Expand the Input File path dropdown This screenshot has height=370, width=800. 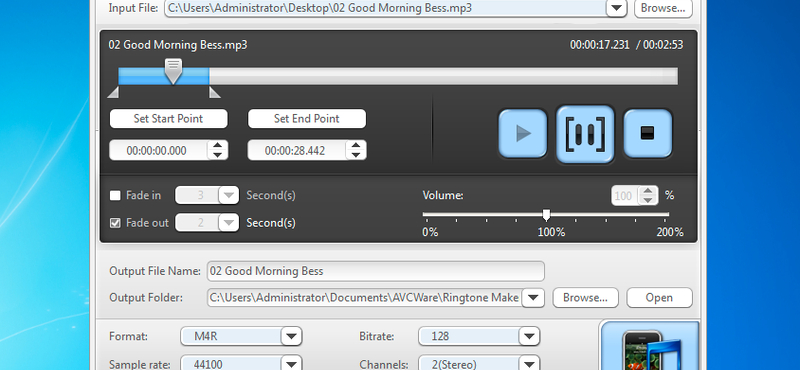[x=616, y=8]
